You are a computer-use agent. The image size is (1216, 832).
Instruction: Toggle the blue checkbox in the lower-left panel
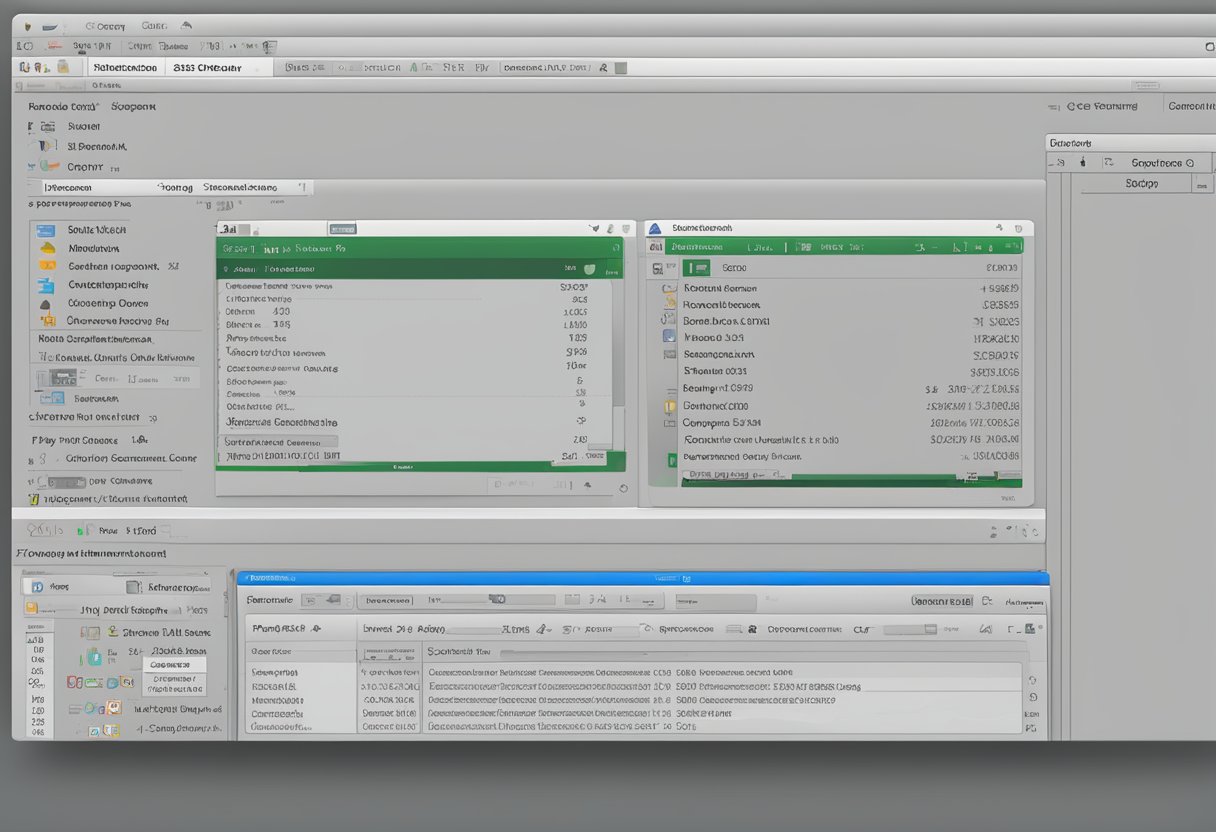(37, 587)
